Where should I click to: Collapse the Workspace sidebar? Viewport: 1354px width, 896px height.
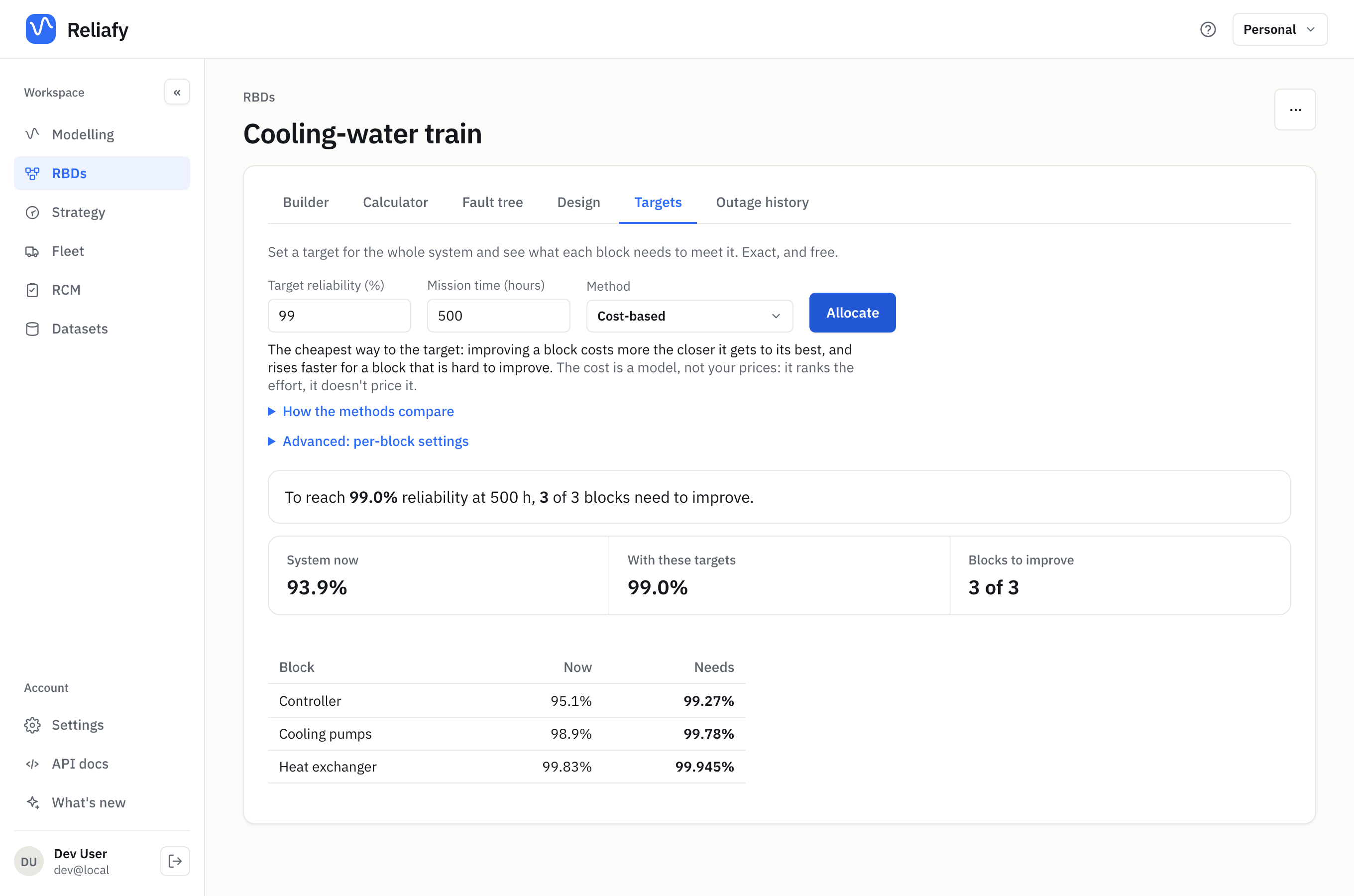[x=177, y=92]
